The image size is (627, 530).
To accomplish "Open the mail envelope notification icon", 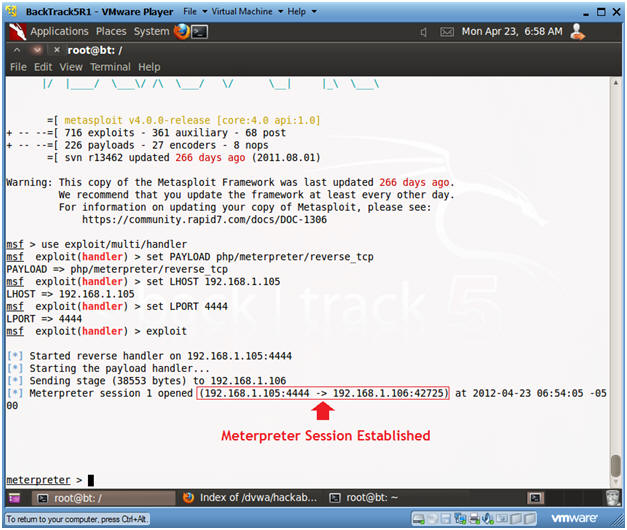I will 447,32.
